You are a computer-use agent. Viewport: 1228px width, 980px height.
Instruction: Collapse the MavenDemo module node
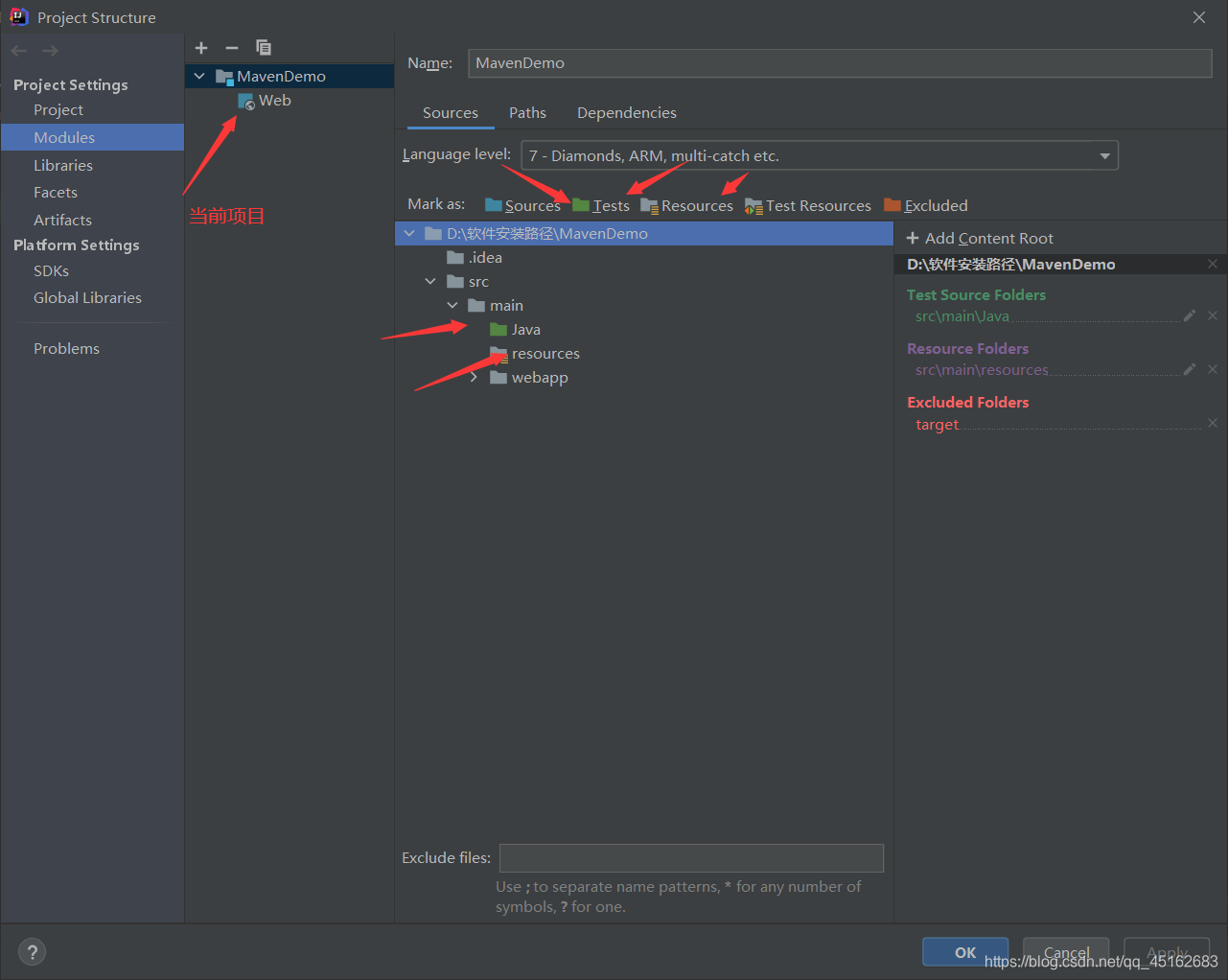pyautogui.click(x=199, y=76)
